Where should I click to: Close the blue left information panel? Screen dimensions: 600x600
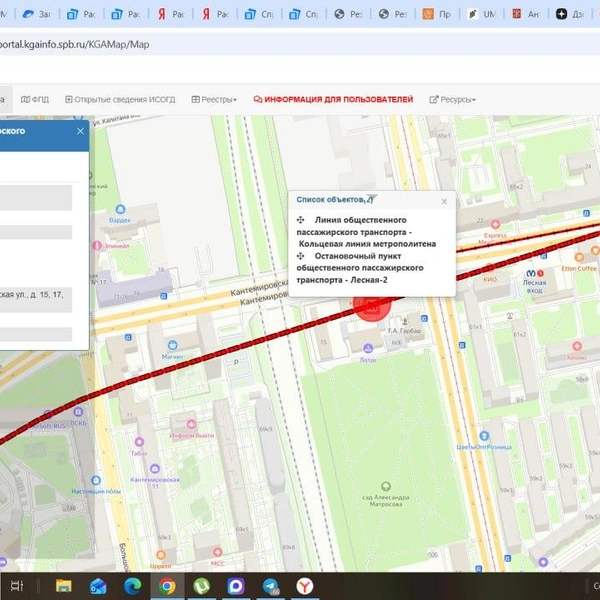pos(80,131)
